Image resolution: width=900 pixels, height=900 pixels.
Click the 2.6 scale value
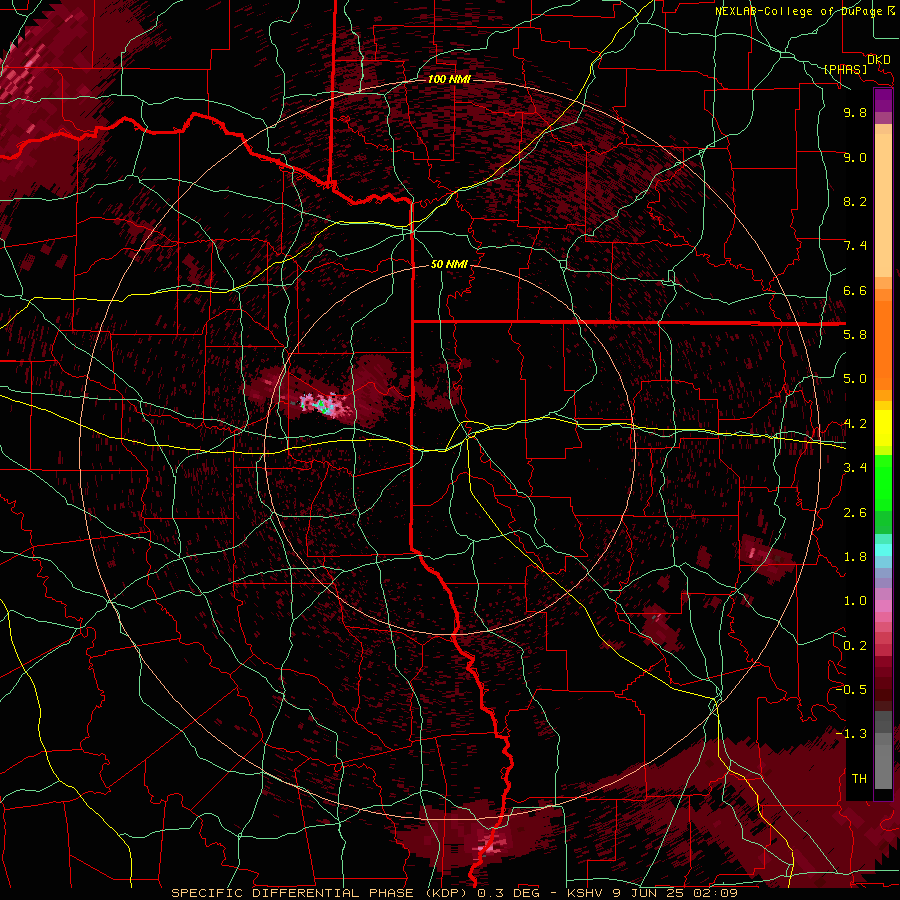pos(855,513)
